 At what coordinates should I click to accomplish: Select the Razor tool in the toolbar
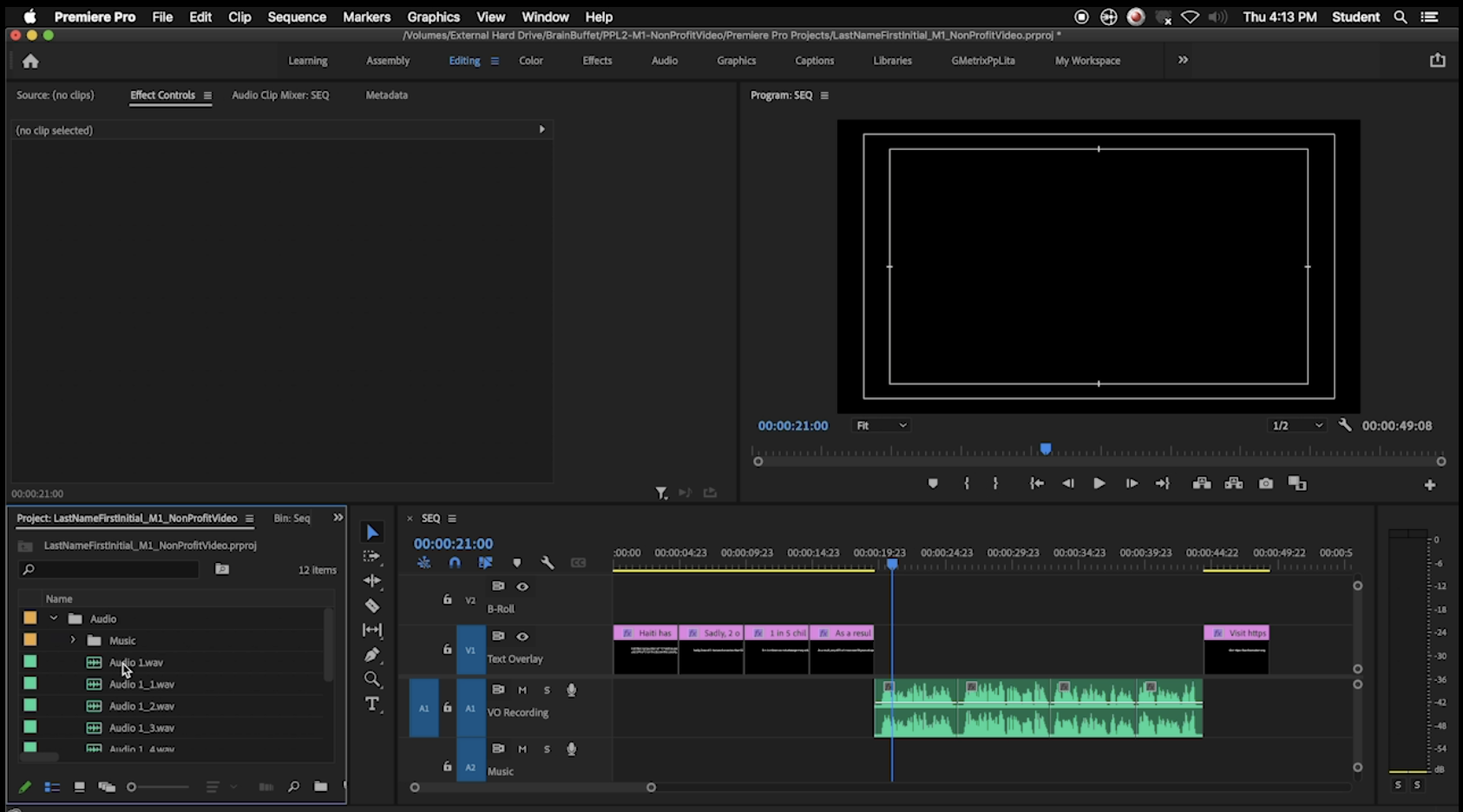tap(372, 606)
